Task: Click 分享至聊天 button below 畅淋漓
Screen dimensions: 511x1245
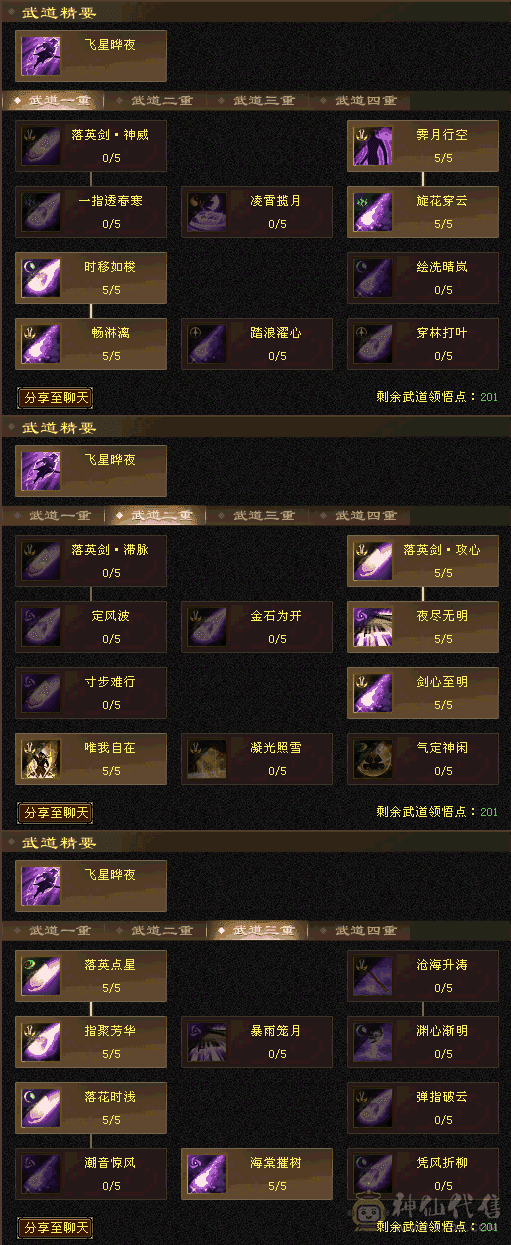Action: tap(56, 398)
